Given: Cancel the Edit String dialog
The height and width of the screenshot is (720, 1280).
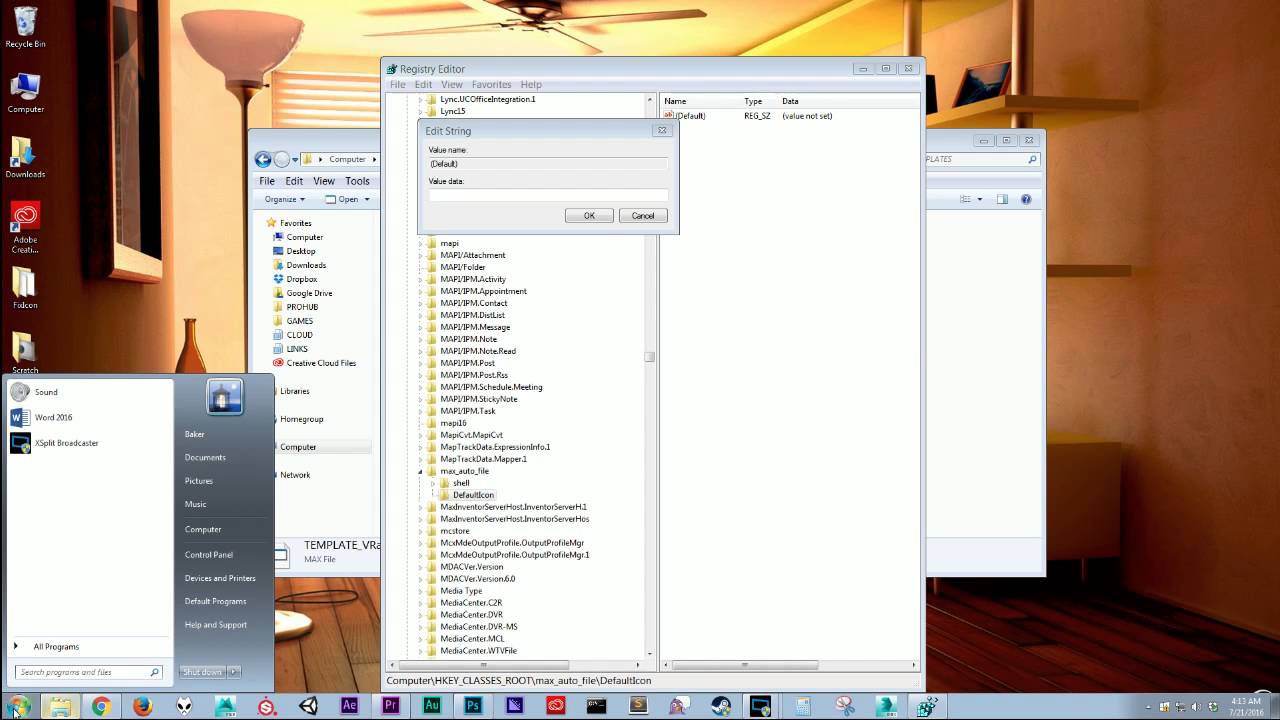Looking at the screenshot, I should tap(642, 215).
